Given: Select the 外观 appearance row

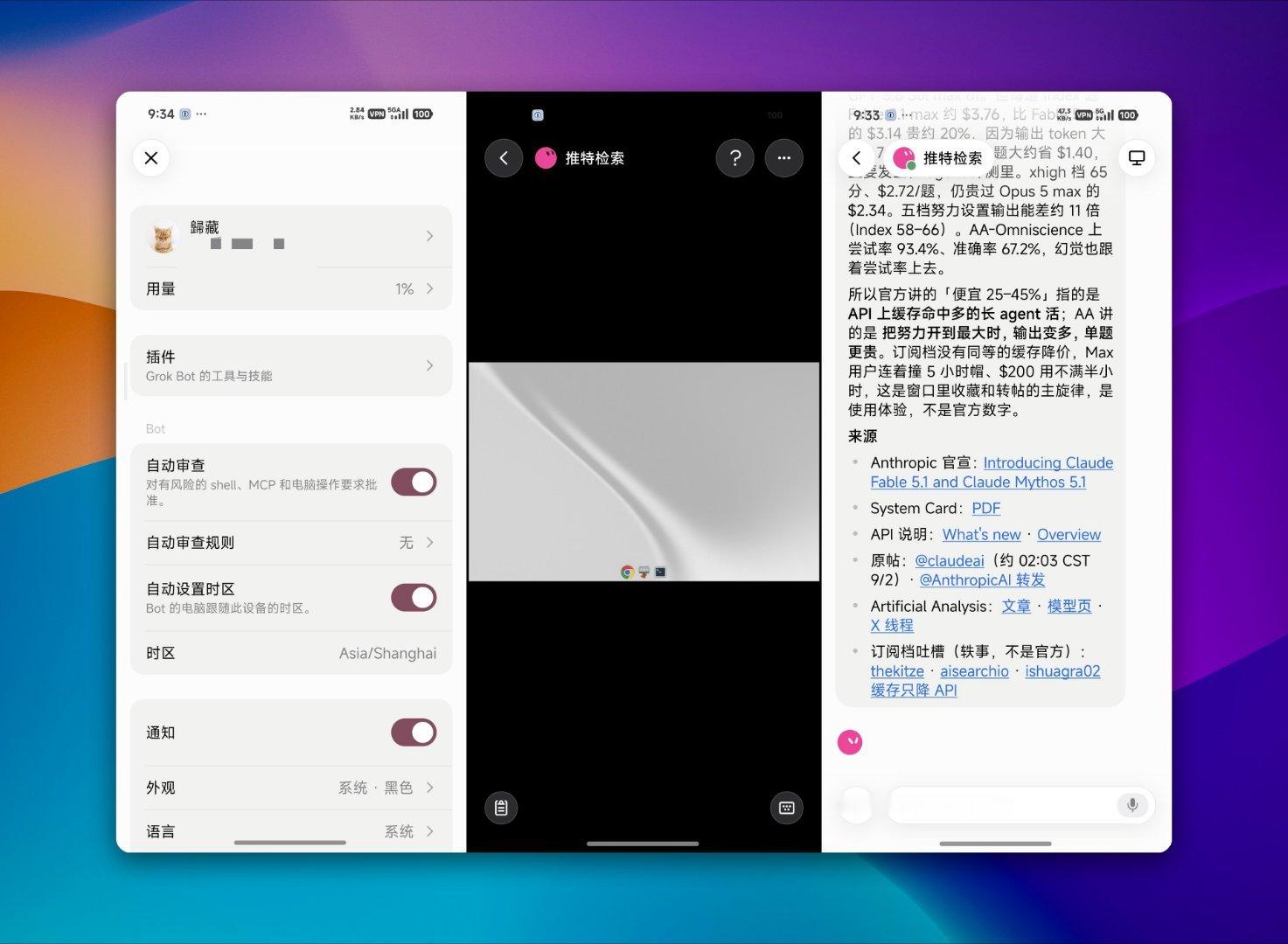Looking at the screenshot, I should [x=291, y=788].
